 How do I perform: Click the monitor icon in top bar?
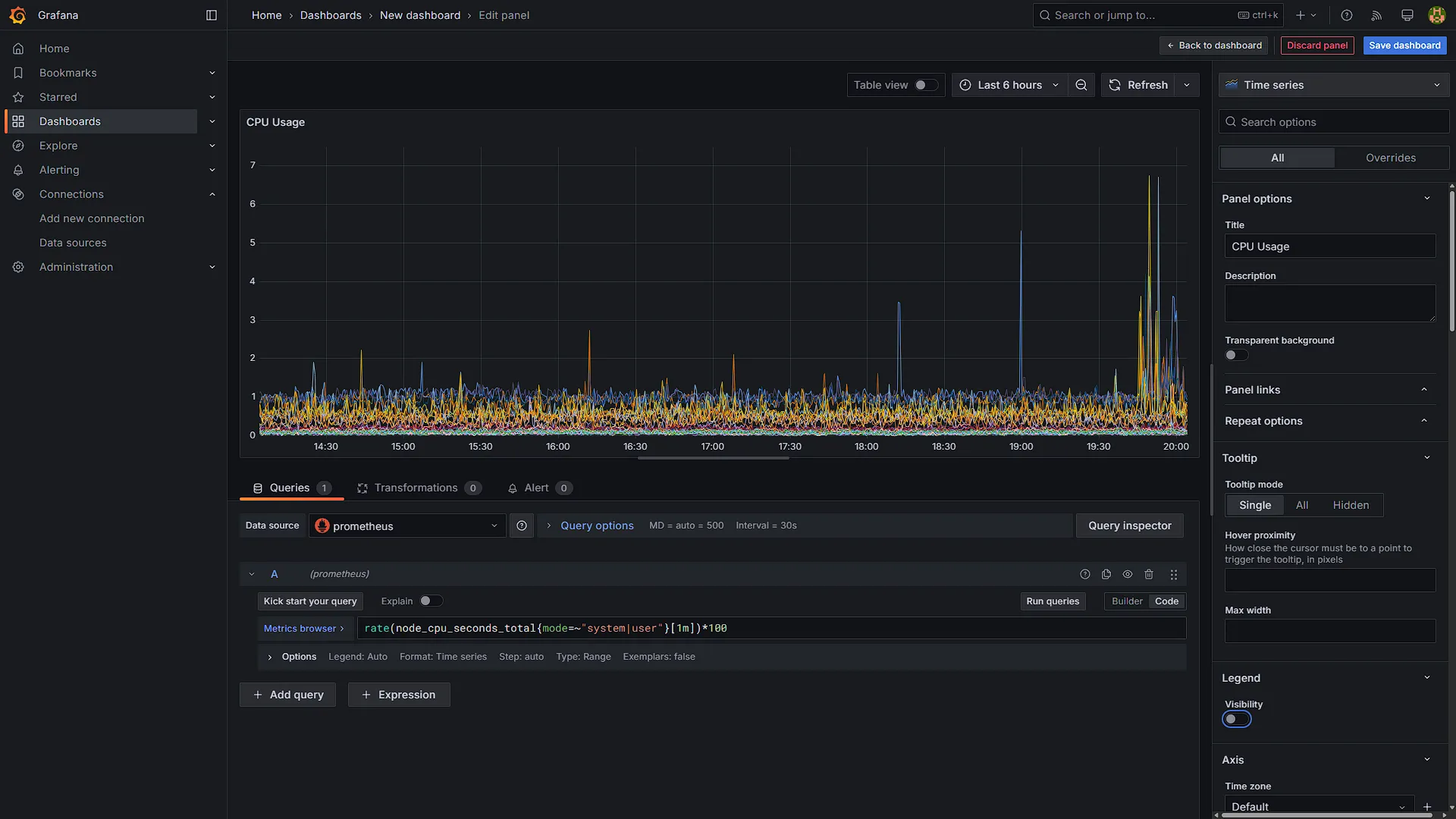coord(1407,15)
